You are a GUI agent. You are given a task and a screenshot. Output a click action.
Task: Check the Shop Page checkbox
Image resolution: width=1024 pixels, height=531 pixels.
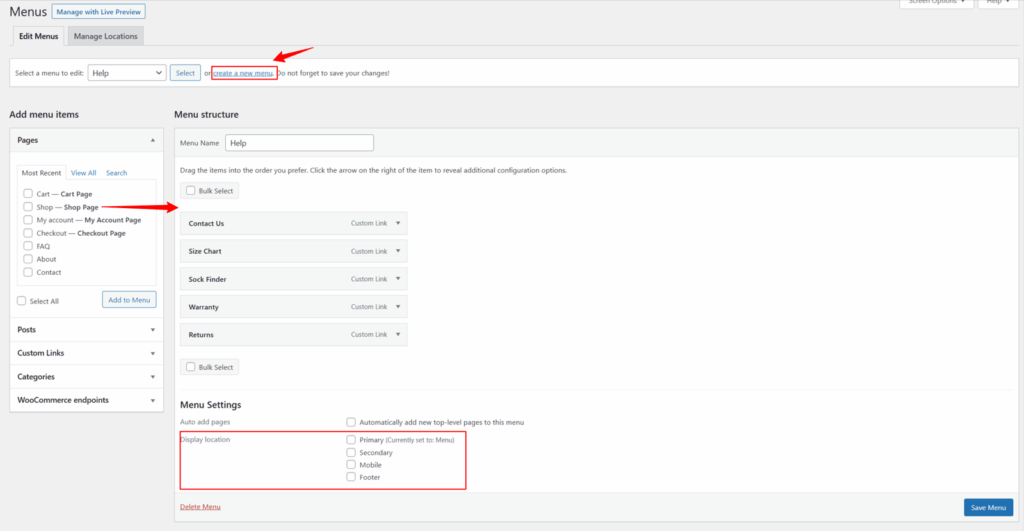click(28, 207)
